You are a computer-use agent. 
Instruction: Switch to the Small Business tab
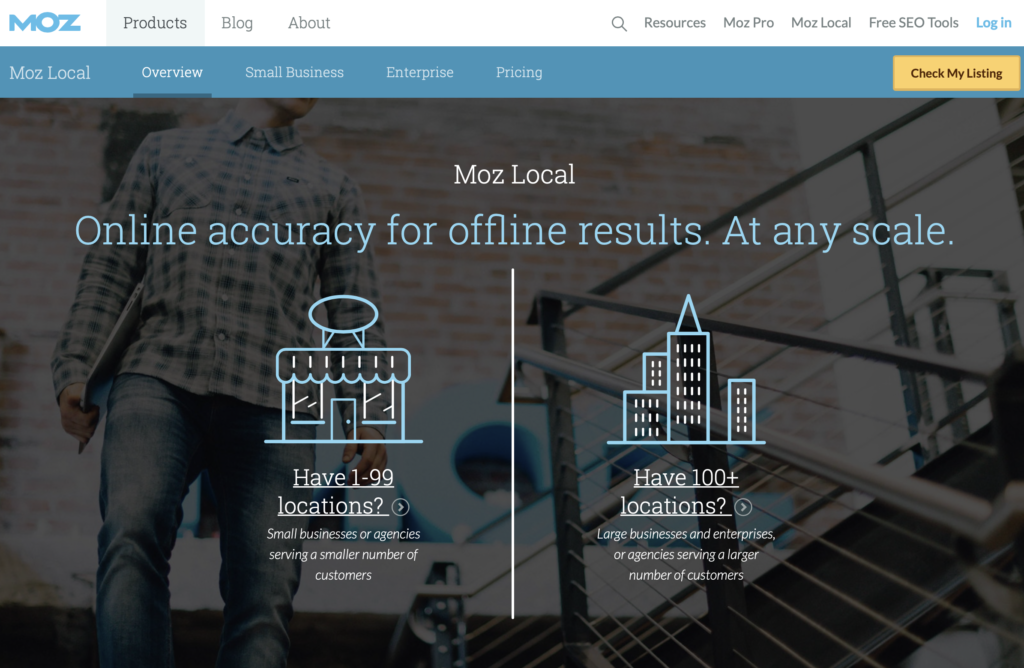294,72
